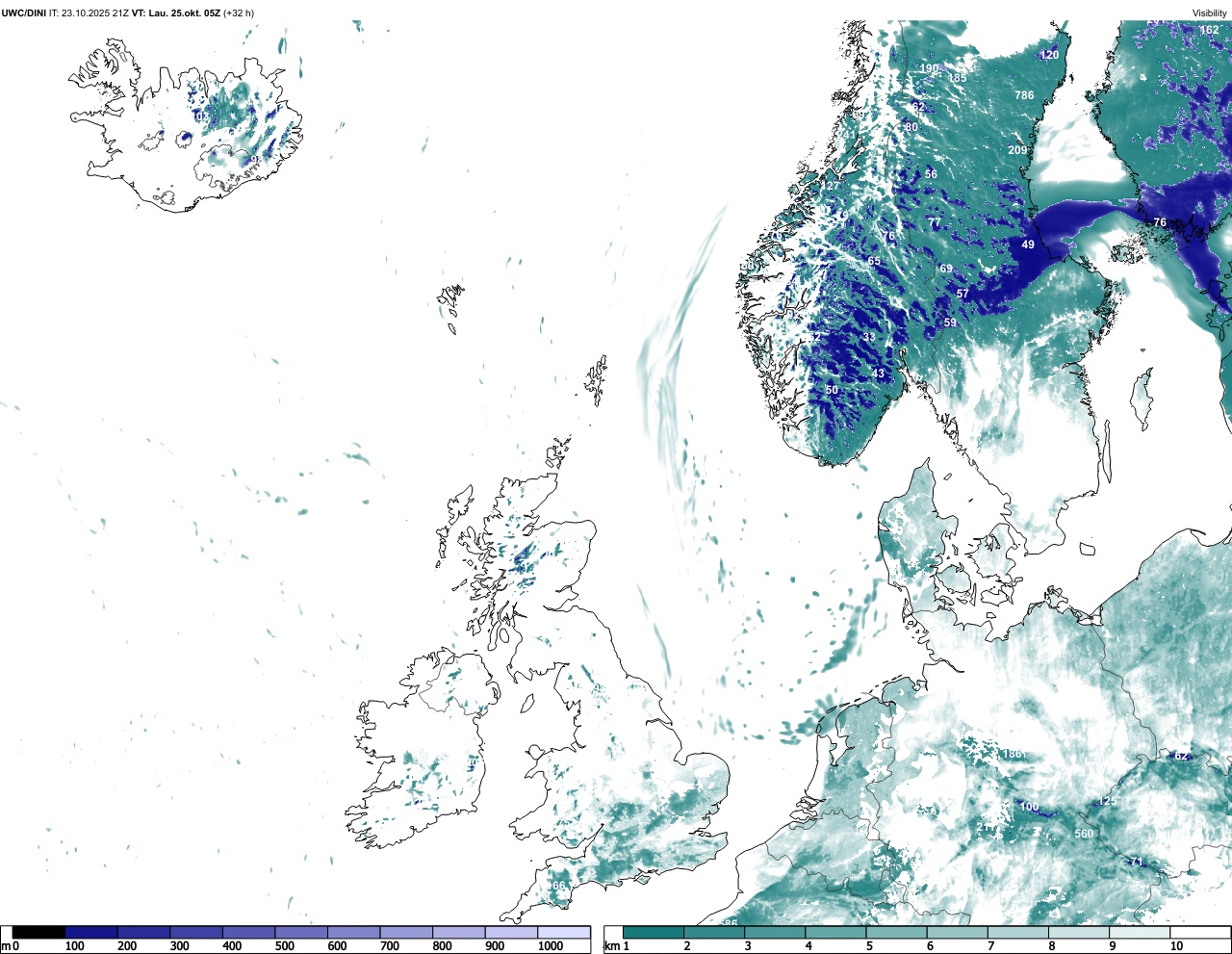Click the 'm 0' label on the legend
The height and width of the screenshot is (954, 1232).
[11, 946]
